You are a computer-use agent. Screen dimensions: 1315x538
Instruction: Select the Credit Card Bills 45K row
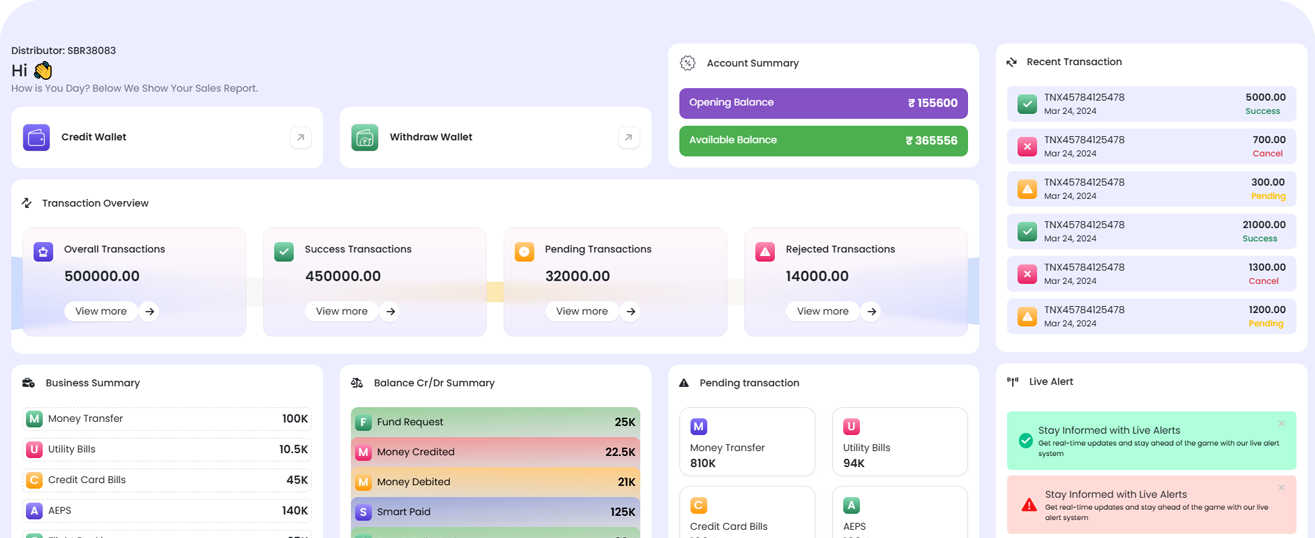[x=167, y=480]
